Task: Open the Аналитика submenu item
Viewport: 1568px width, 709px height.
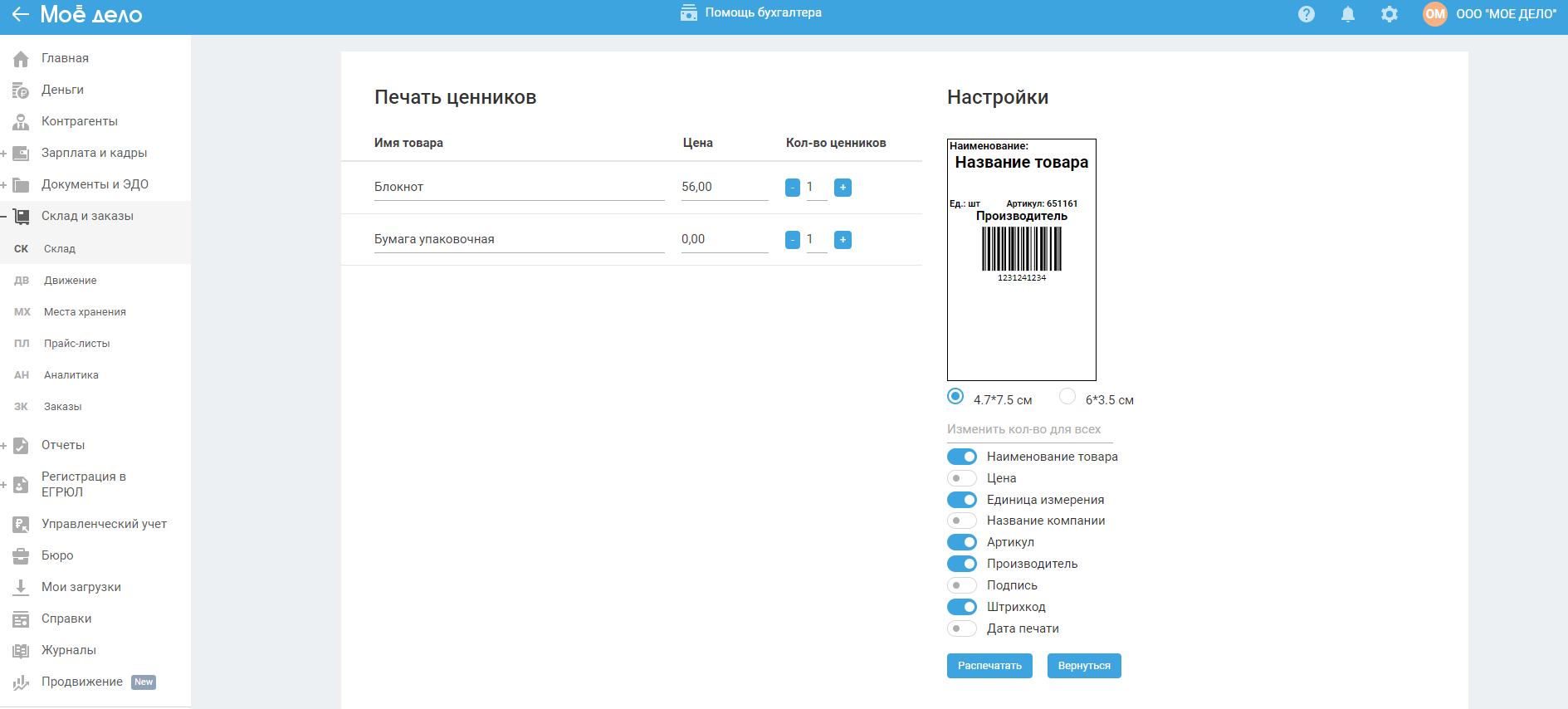Action: pos(71,375)
